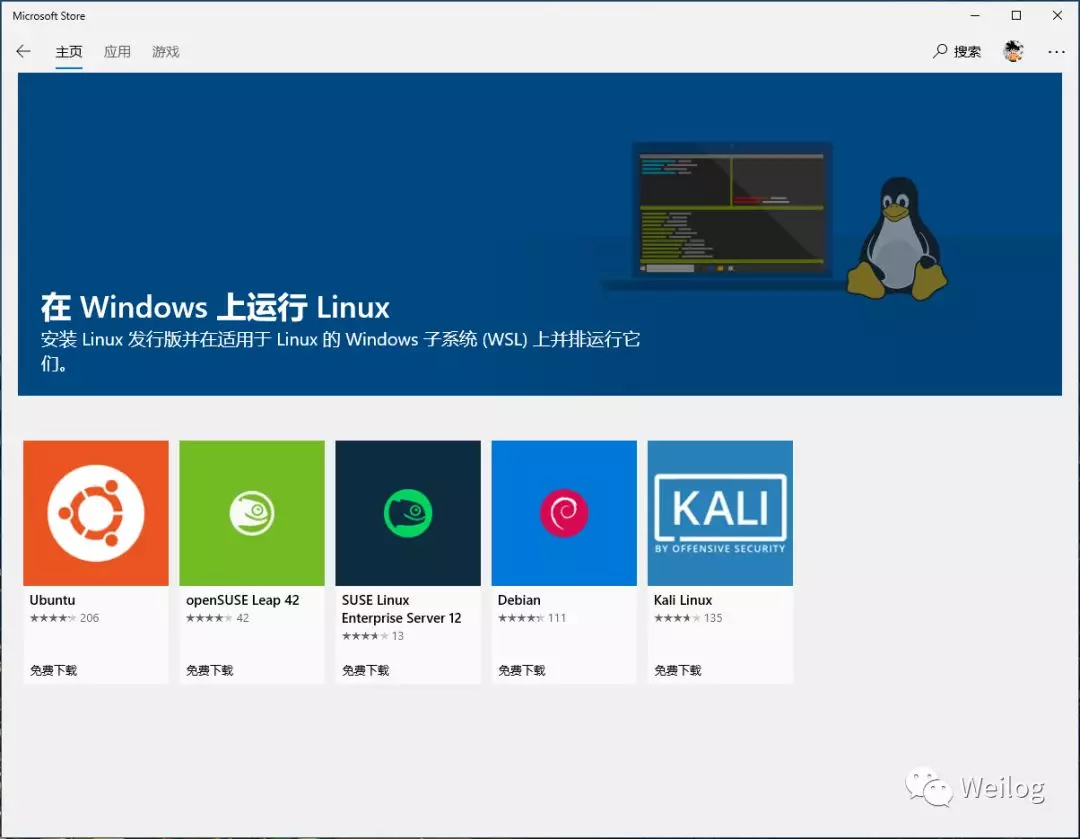The width and height of the screenshot is (1080, 839).
Task: Open the Debian app tile icon
Action: click(564, 513)
